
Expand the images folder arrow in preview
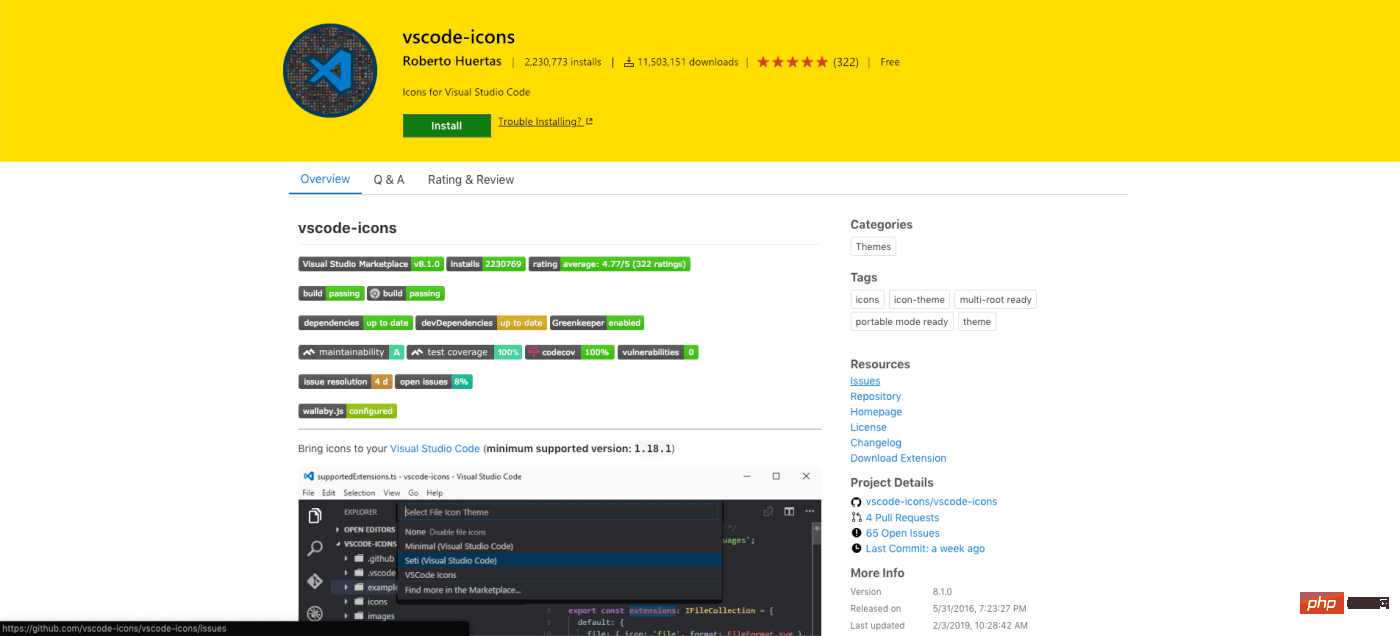point(346,616)
